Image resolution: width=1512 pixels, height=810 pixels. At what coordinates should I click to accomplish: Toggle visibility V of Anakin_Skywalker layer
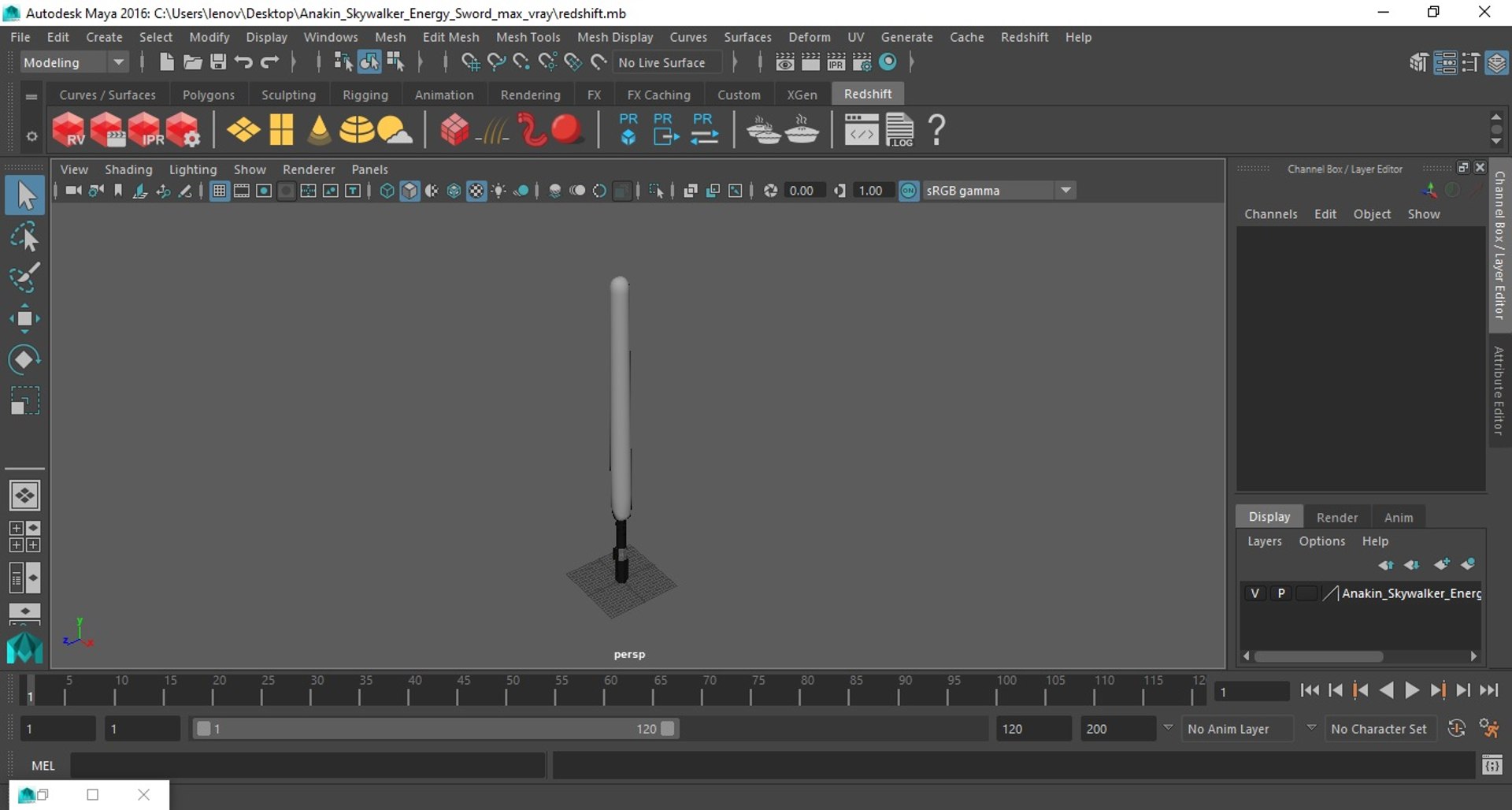(1254, 593)
